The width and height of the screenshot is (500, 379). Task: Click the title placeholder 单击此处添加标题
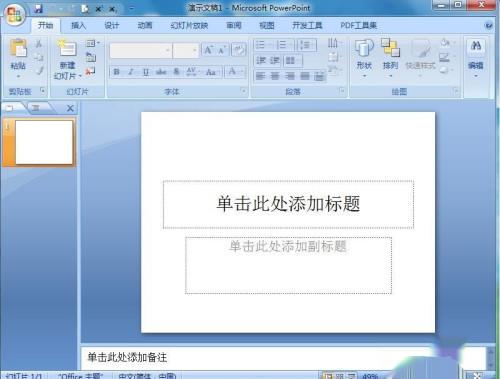[288, 204]
